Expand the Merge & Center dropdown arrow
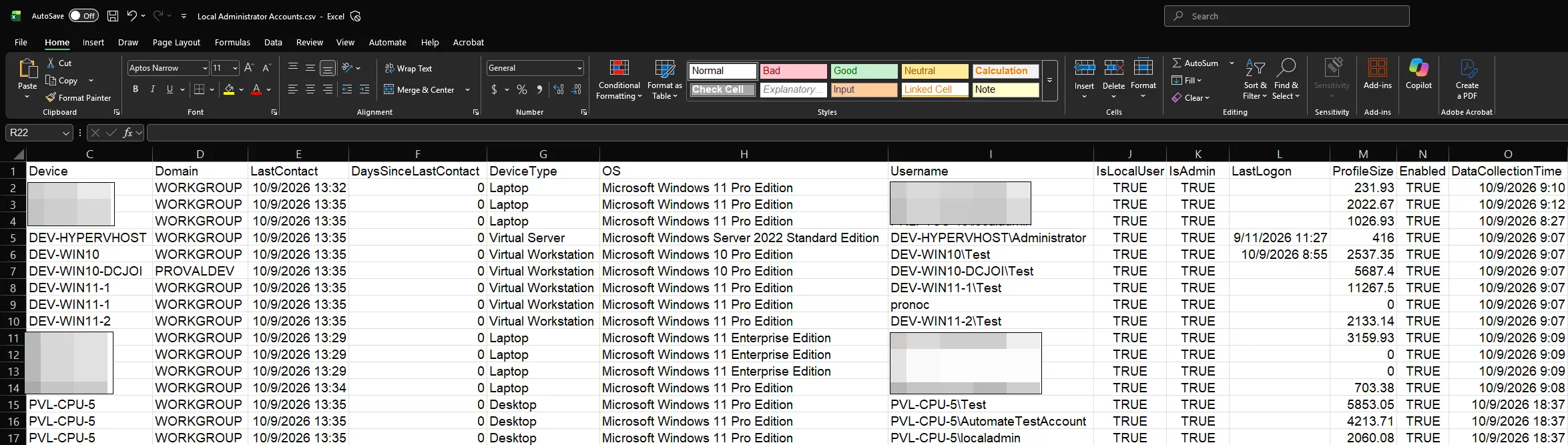This screenshot has height=445, width=1568. [x=467, y=89]
